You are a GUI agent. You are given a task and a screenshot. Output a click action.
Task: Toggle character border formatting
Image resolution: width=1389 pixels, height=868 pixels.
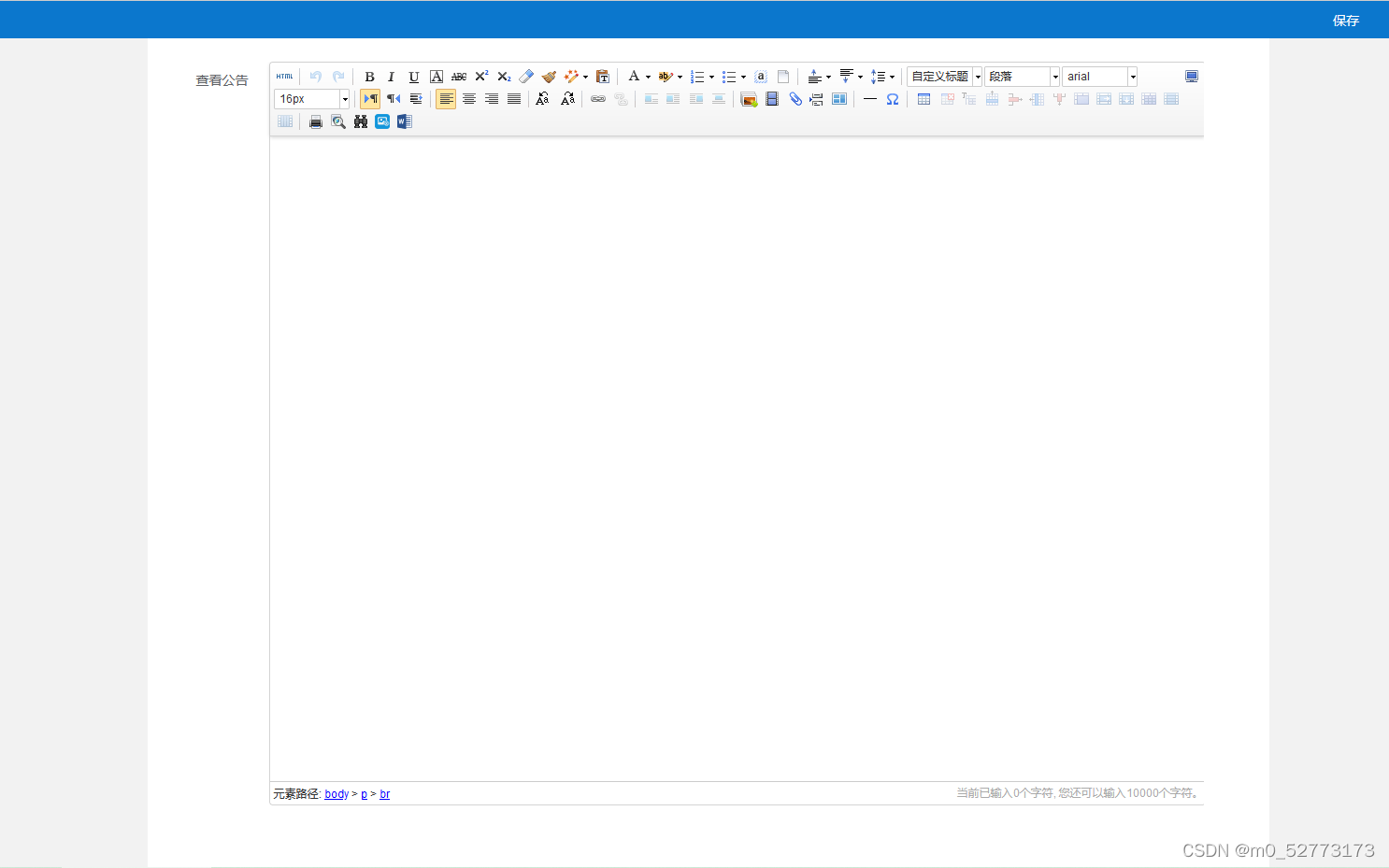(437, 77)
